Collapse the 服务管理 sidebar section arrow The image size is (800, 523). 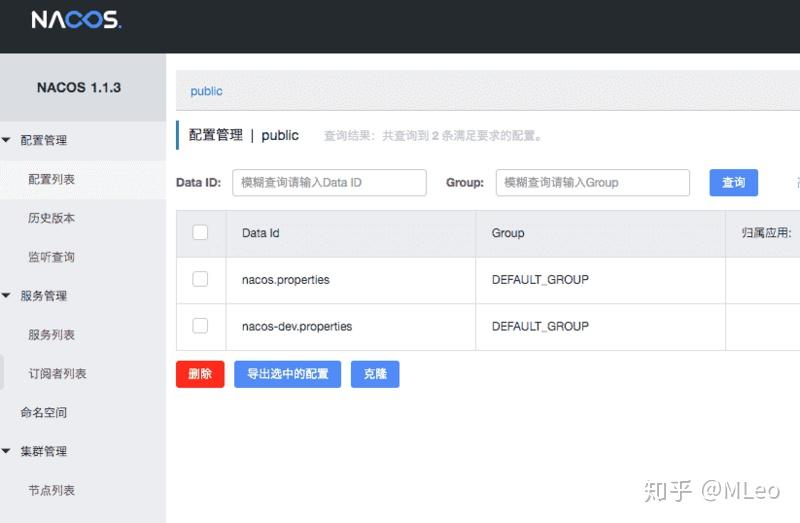[6, 295]
